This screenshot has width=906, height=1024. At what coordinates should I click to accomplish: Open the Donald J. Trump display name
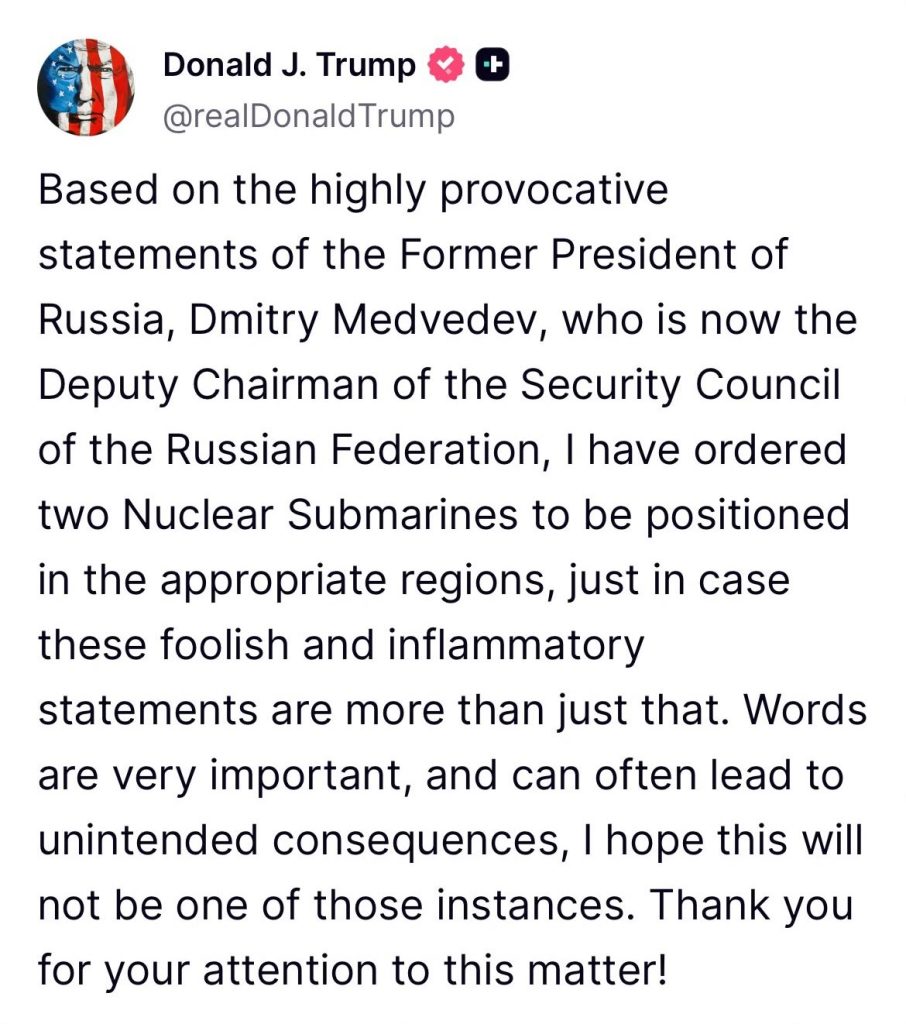click(x=289, y=66)
